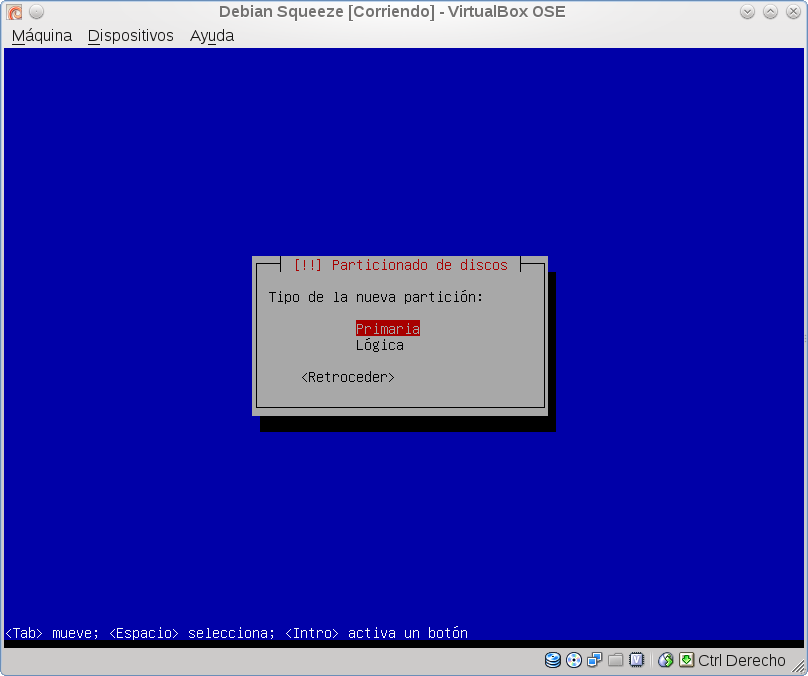This screenshot has width=808, height=676.
Task: Open the Ayuda menu
Action: 212,36
